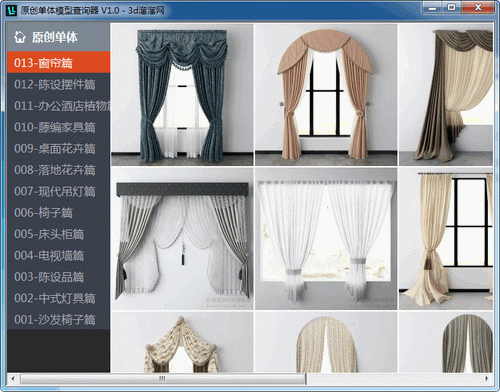Close the 原创单体模型查询器 window
The image size is (500, 392).
478,7
